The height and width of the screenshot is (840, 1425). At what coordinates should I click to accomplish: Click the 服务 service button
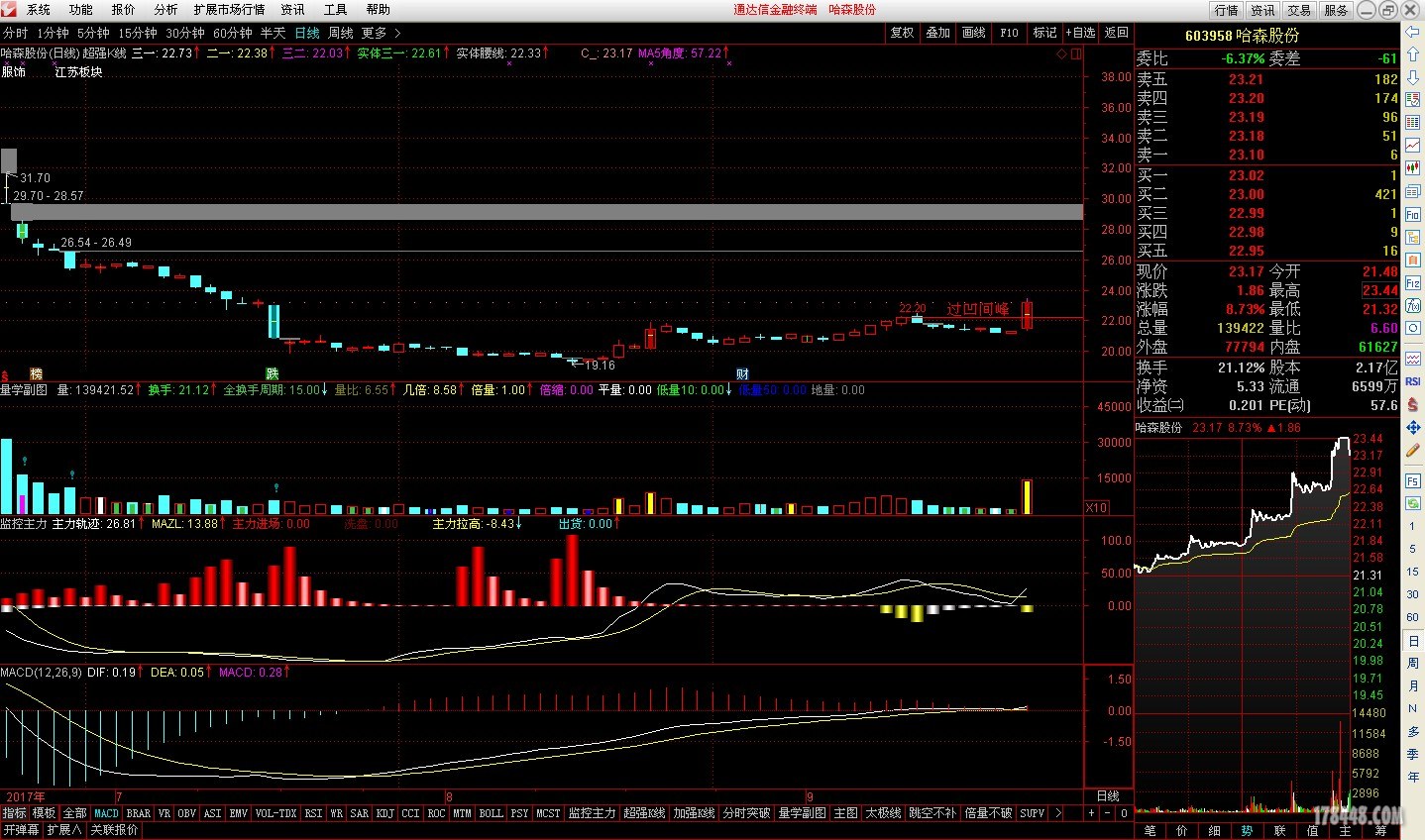pyautogui.click(x=1336, y=10)
